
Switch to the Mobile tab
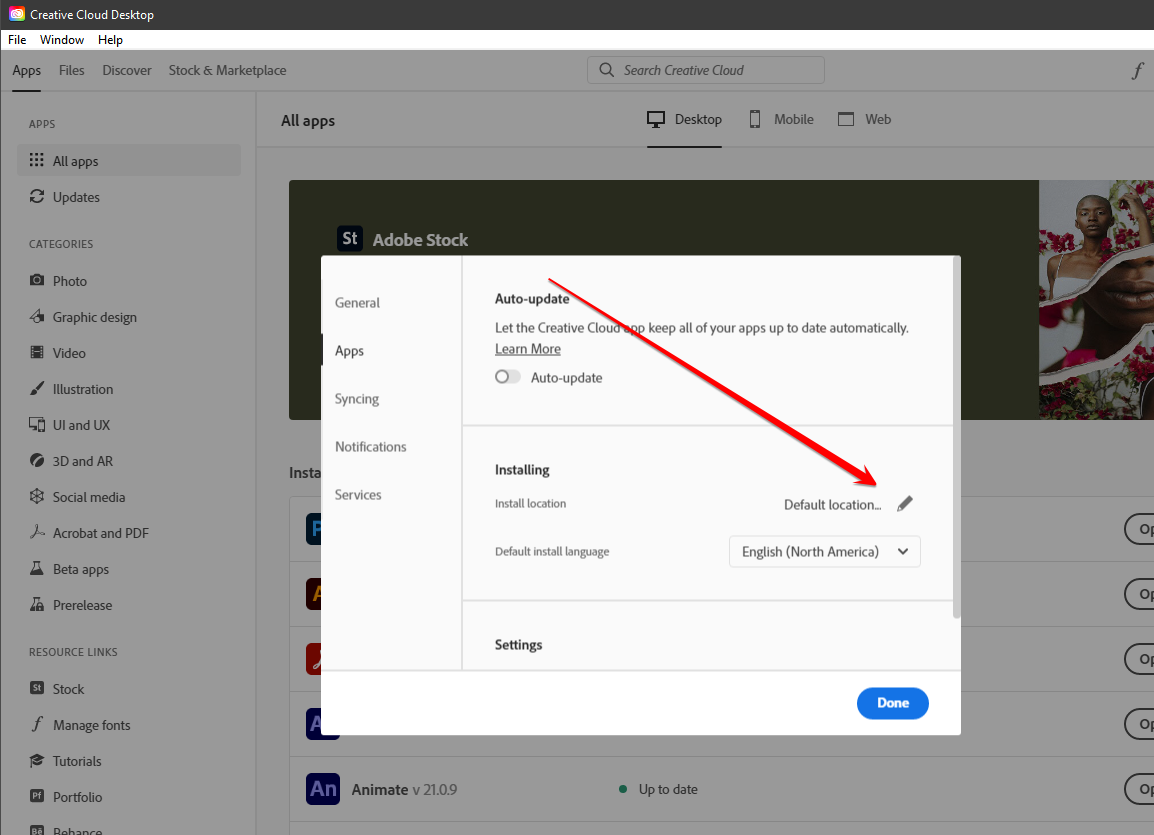pyautogui.click(x=781, y=119)
